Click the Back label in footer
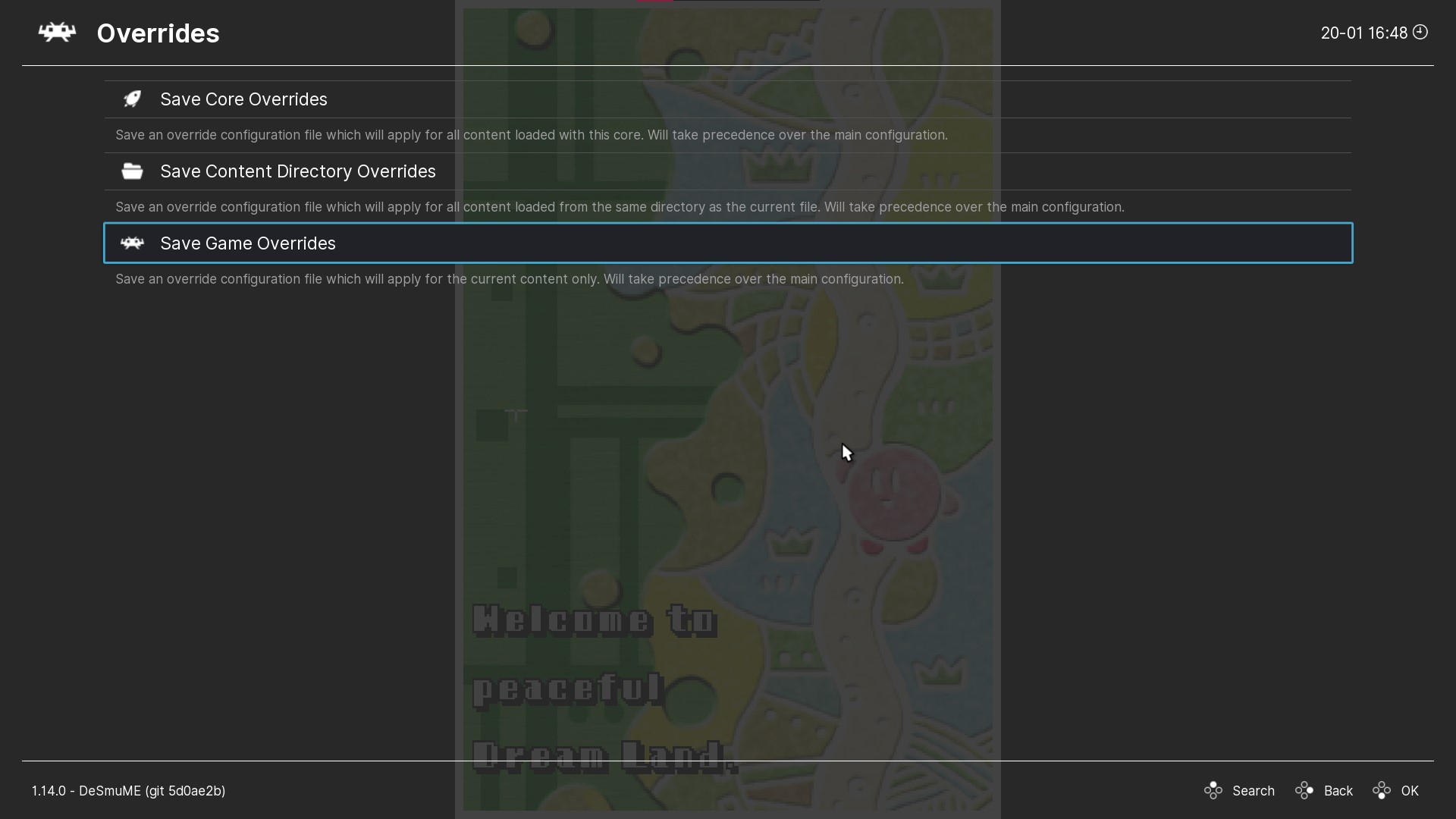1456x819 pixels. point(1338,791)
